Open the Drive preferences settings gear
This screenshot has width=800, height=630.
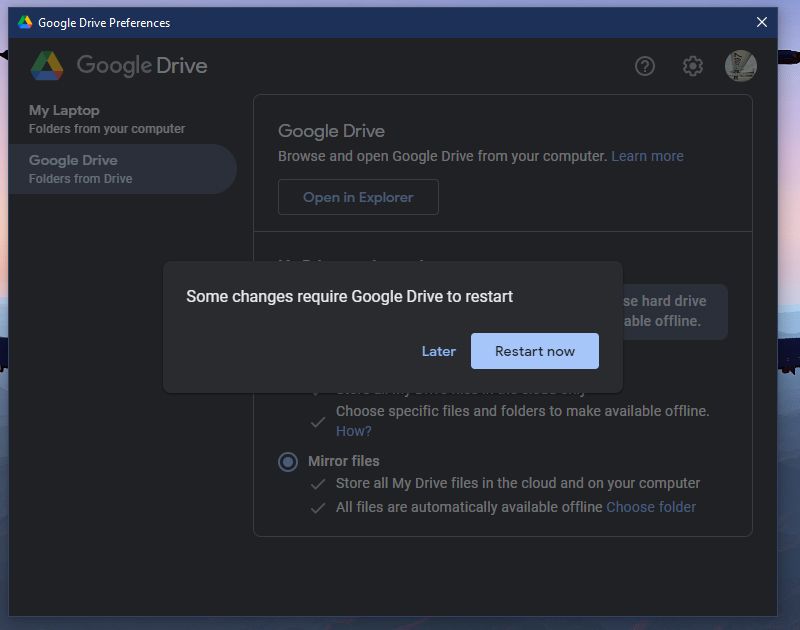[x=692, y=66]
